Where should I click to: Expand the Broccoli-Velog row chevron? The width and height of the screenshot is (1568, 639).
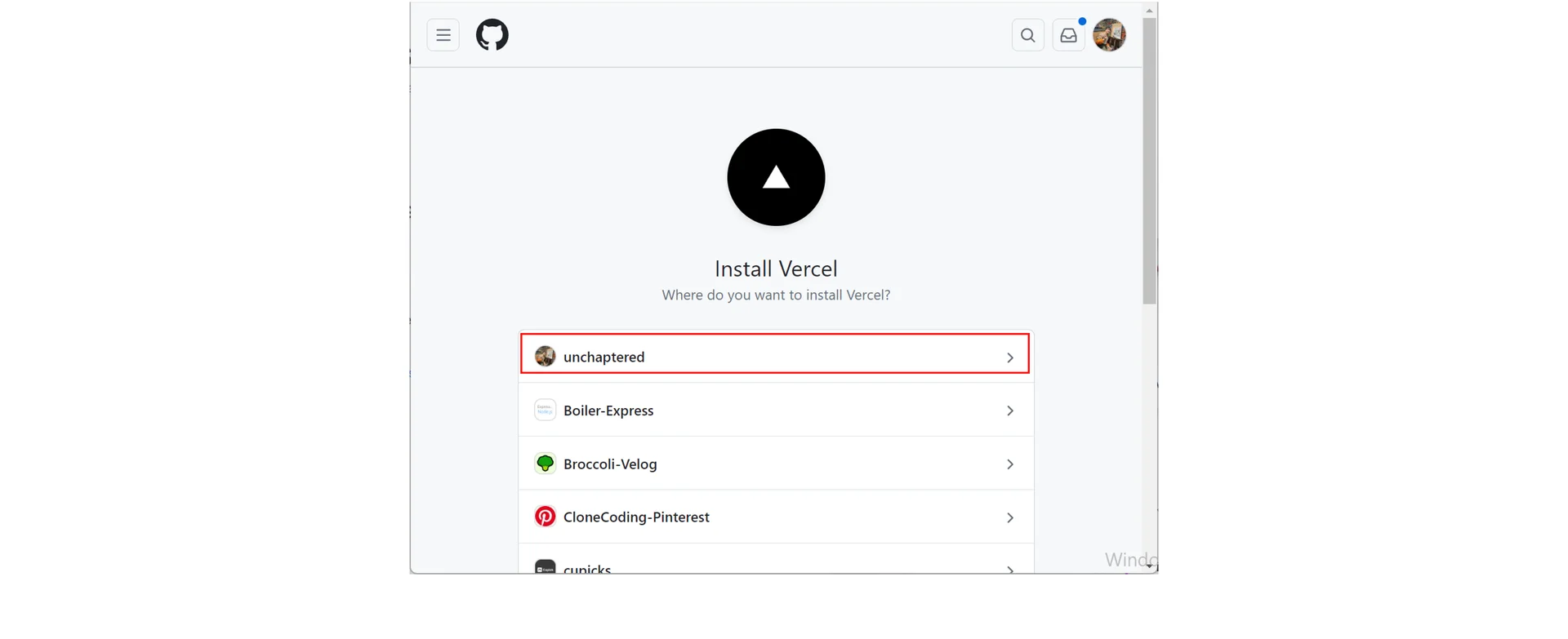tap(1010, 464)
